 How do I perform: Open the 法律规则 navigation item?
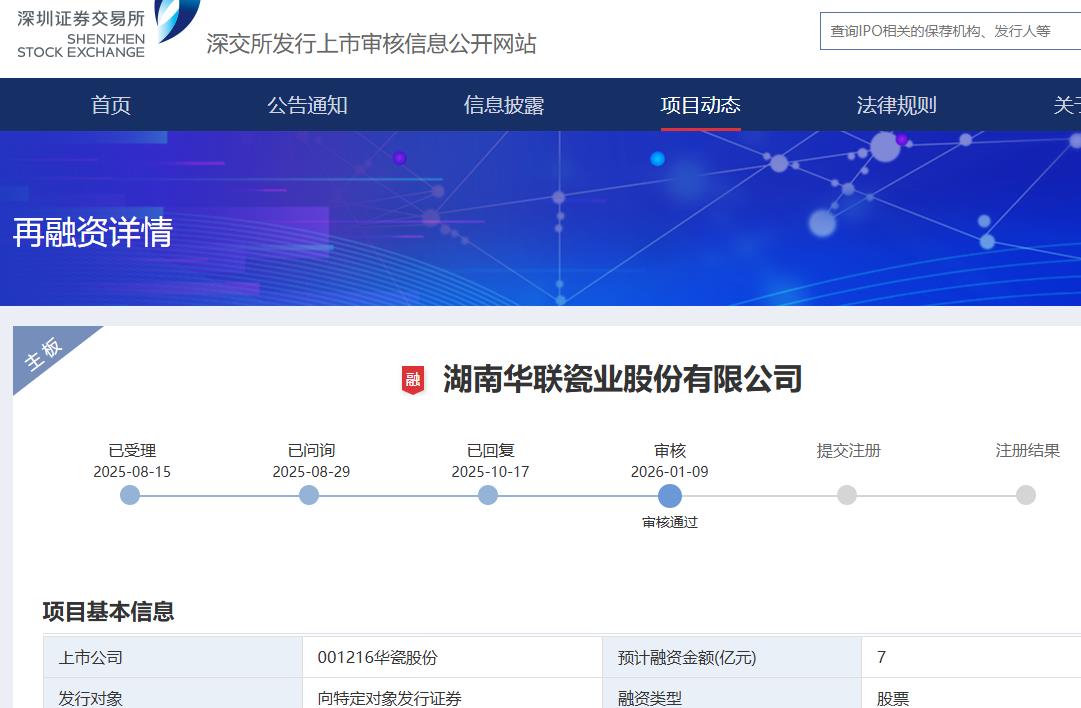click(x=897, y=105)
